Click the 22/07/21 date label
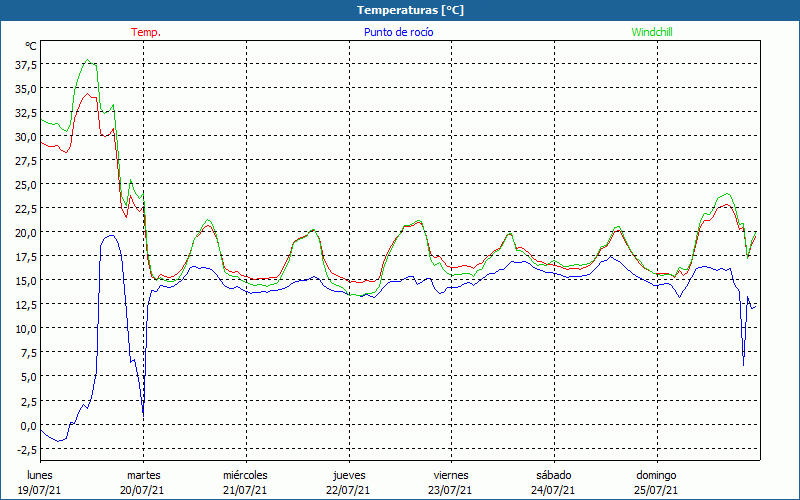The image size is (800, 500). click(x=348, y=490)
